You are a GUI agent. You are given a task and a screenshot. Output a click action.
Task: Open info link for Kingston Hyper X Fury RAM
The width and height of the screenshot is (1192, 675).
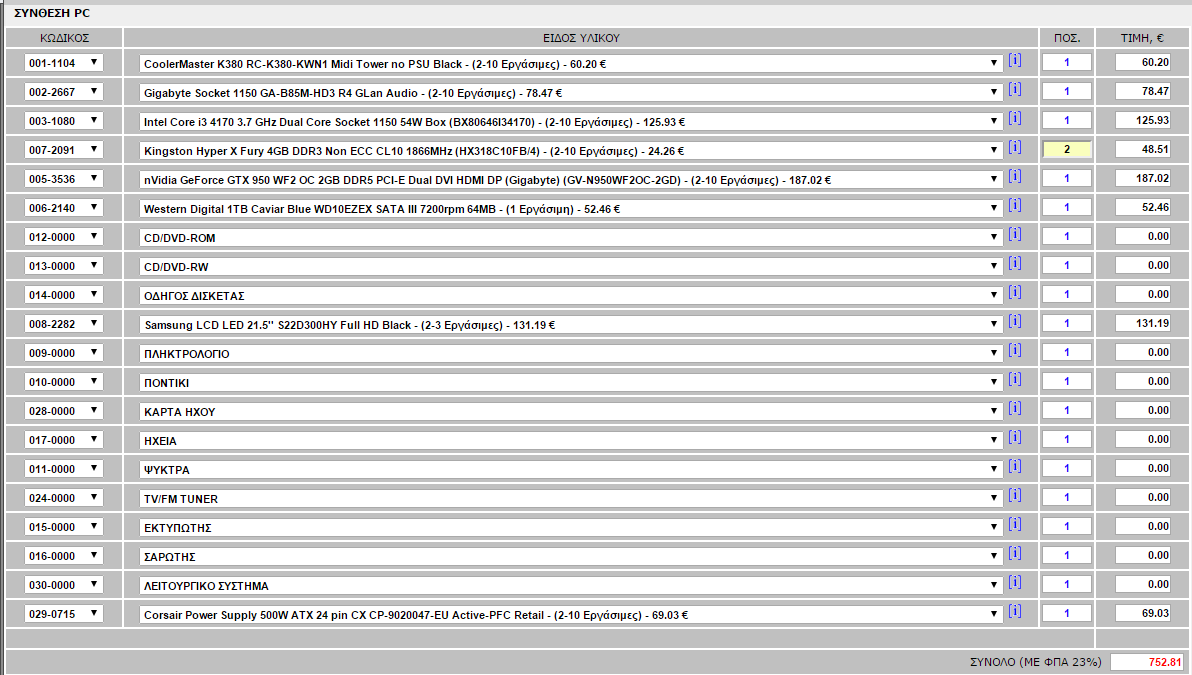[1015, 147]
